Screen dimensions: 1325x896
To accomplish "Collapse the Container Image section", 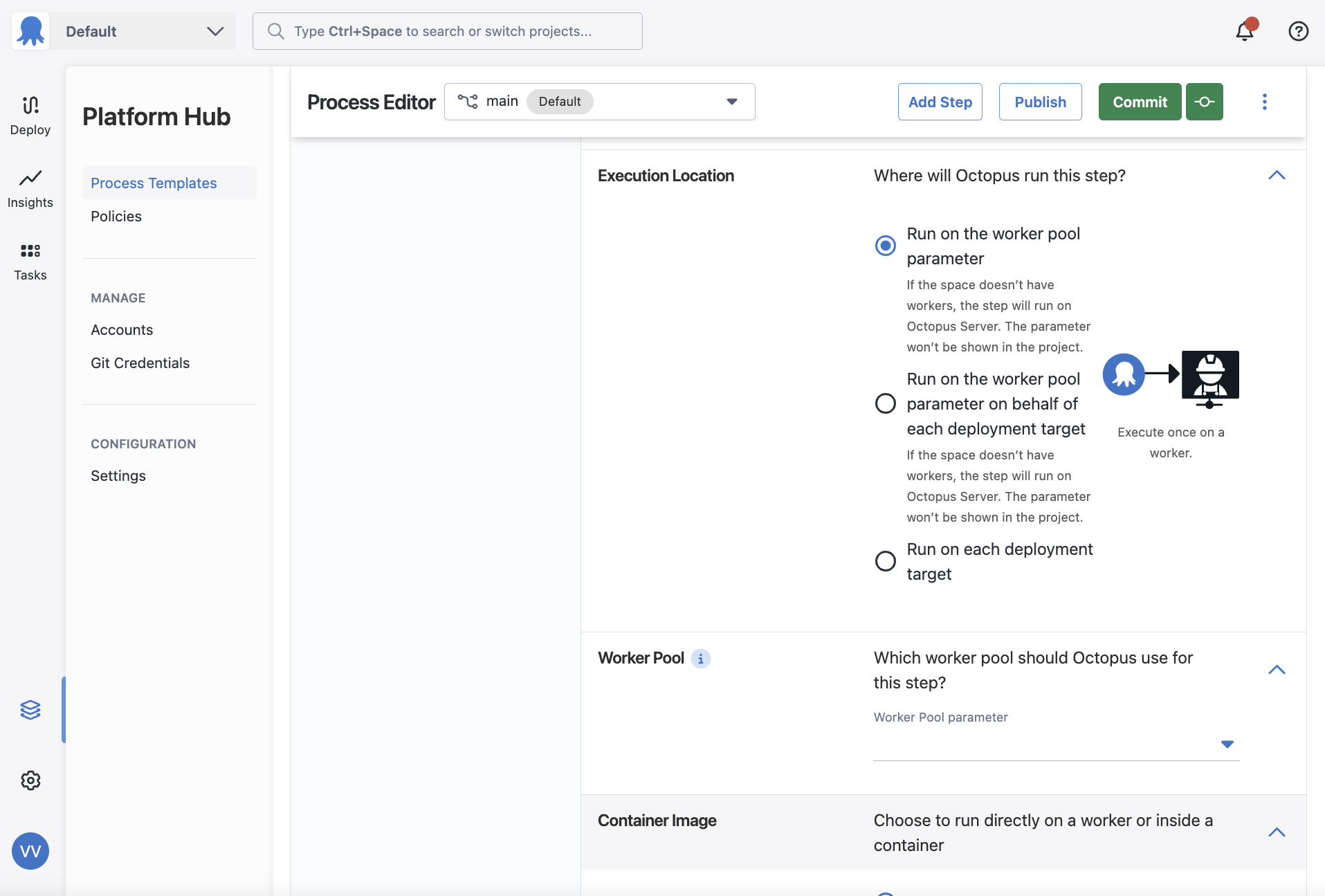I will pos(1277,832).
